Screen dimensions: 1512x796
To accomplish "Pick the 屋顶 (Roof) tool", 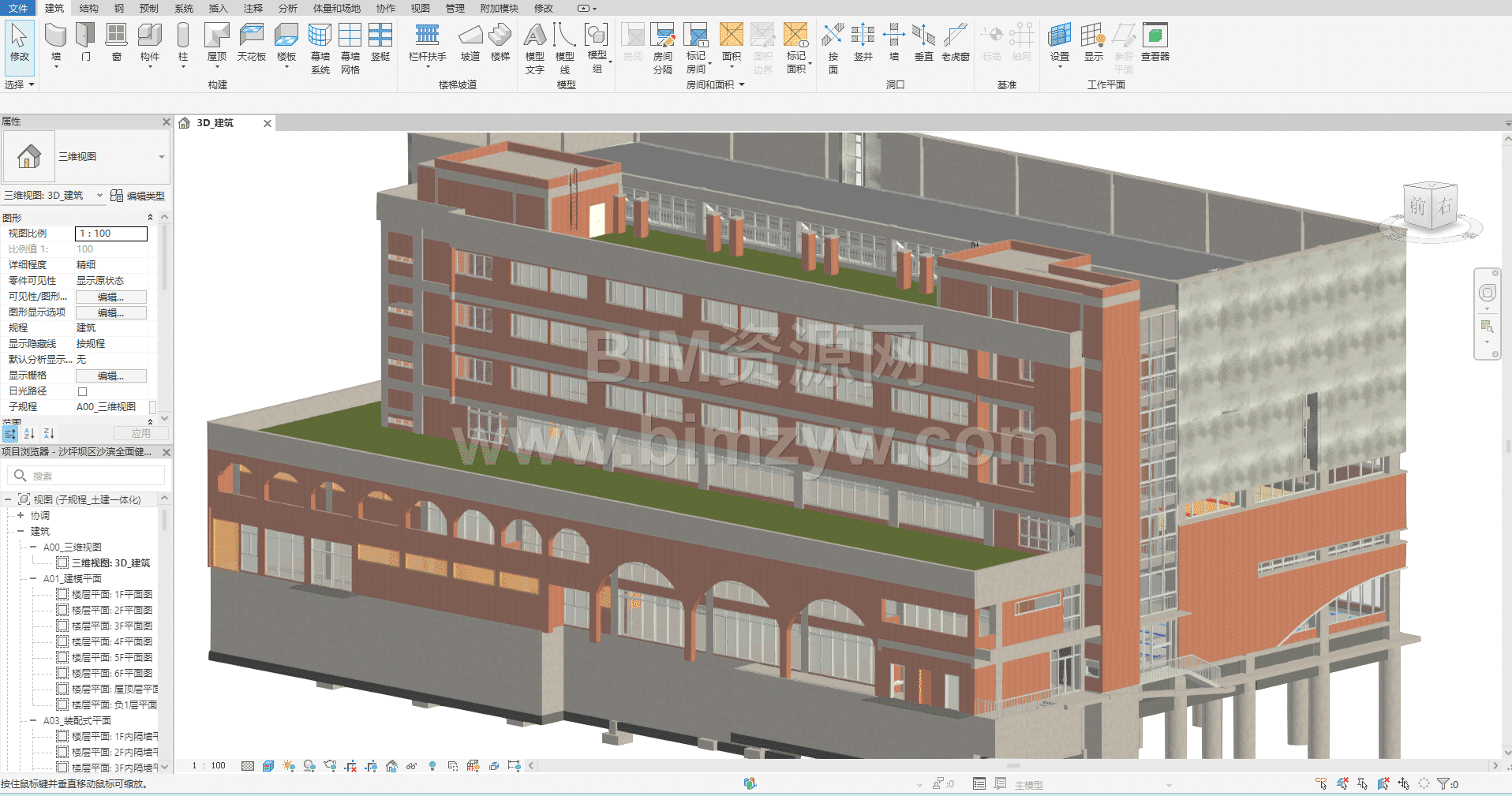I will pos(216,43).
